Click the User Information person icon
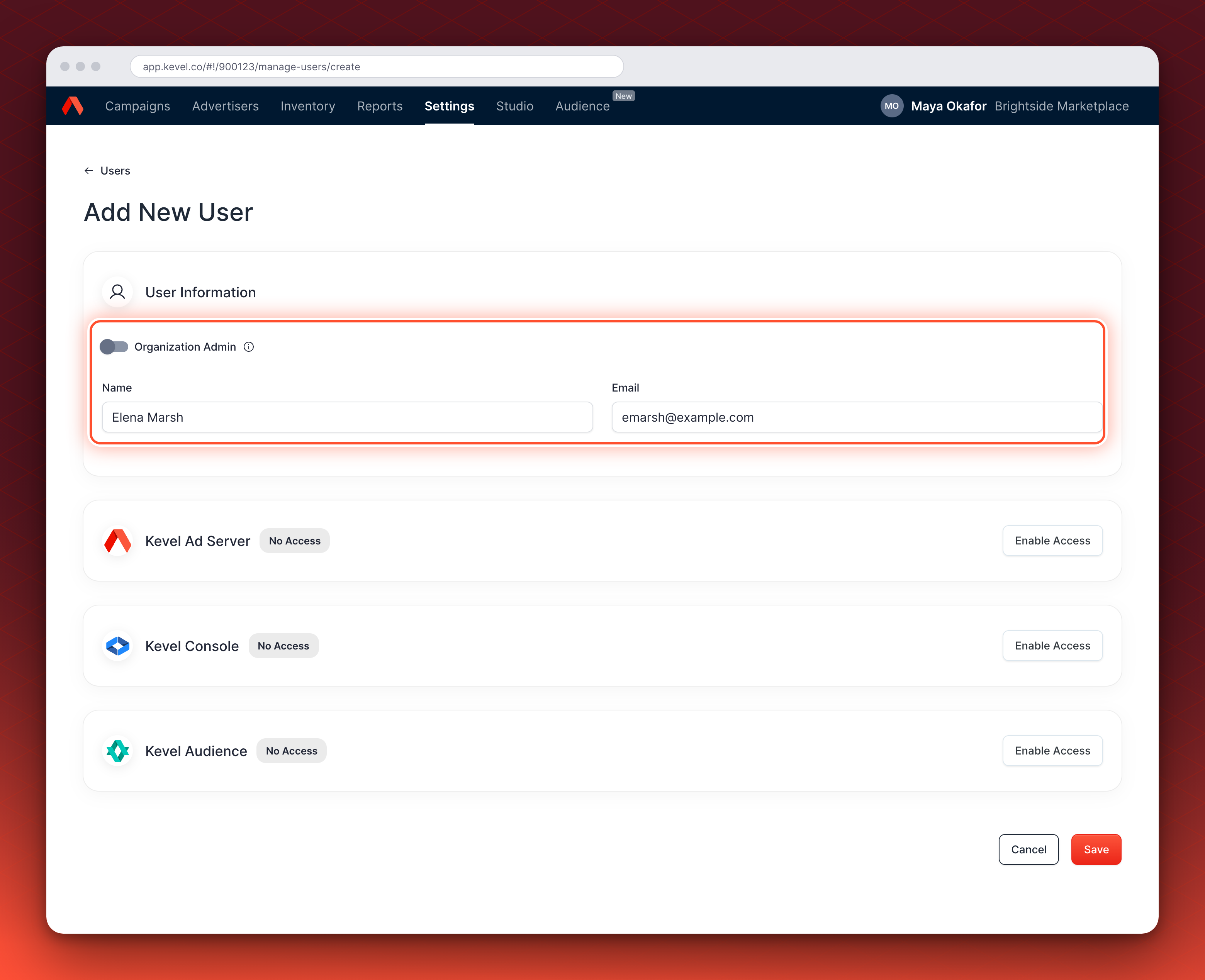Image resolution: width=1205 pixels, height=980 pixels. tap(117, 292)
